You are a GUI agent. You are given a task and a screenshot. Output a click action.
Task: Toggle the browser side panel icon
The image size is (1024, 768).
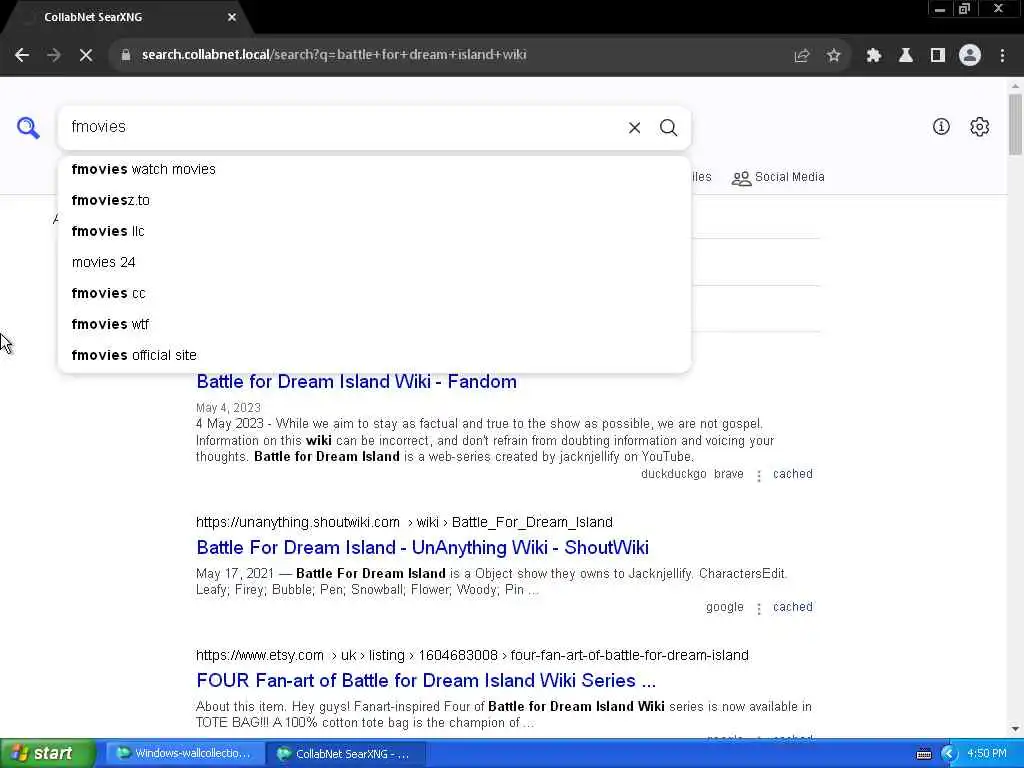click(938, 56)
